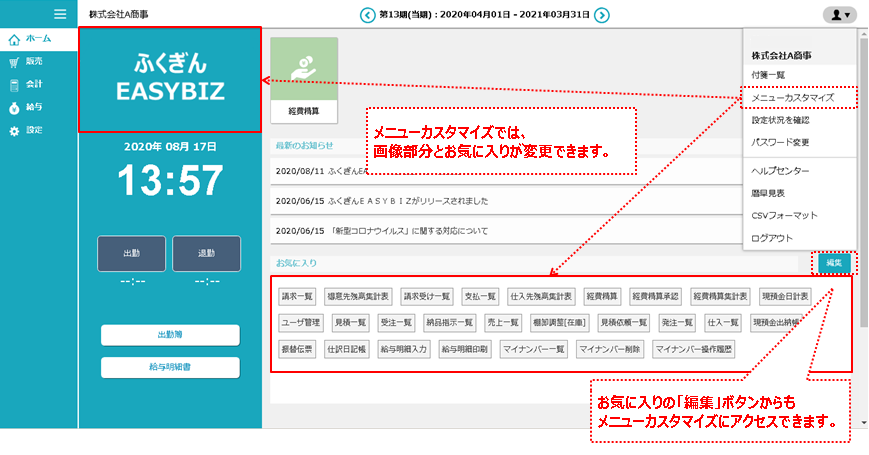
Task: Click the 編集 favorites edit button
Action: 833,263
